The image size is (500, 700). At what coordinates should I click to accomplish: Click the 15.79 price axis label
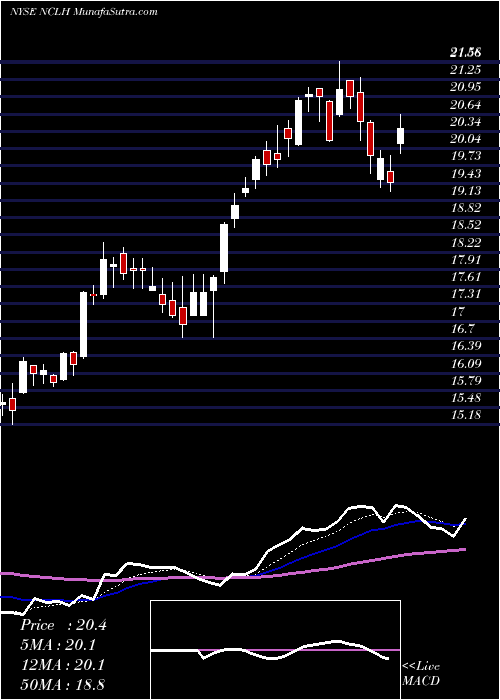(466, 381)
